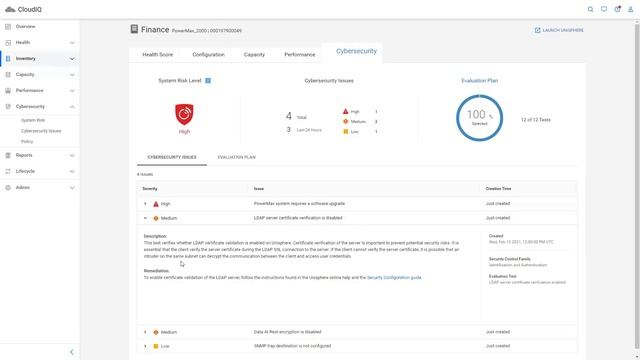Screen dimensions: 640x360
Task: Collapse the Cybersecurity sidebar section
Action: (72, 107)
